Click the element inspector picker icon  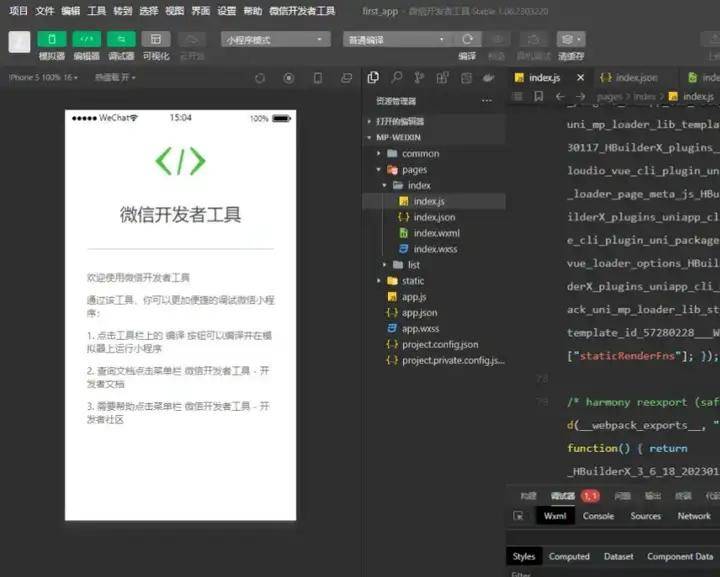[518, 516]
